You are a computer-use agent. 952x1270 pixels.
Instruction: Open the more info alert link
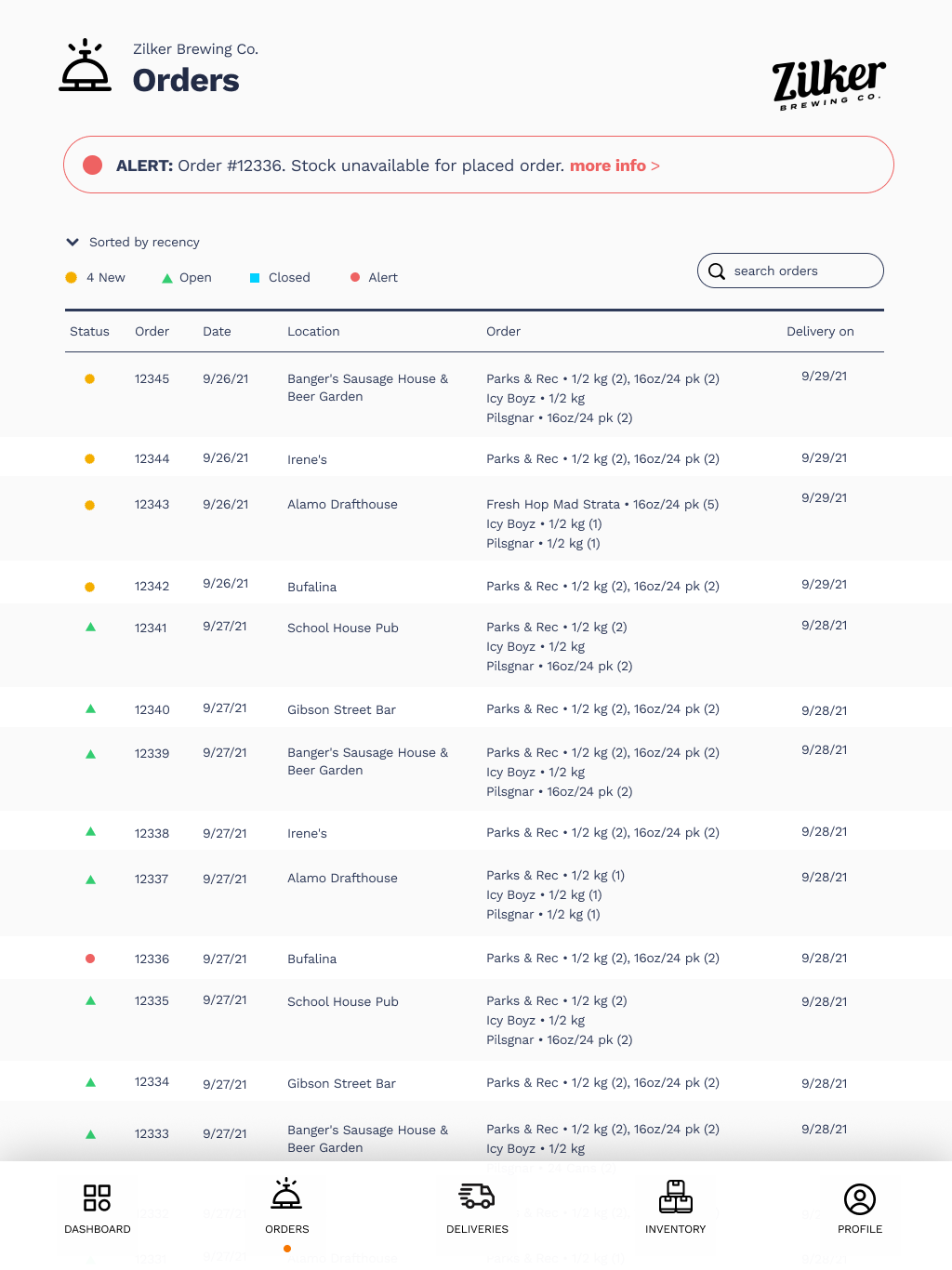(614, 165)
